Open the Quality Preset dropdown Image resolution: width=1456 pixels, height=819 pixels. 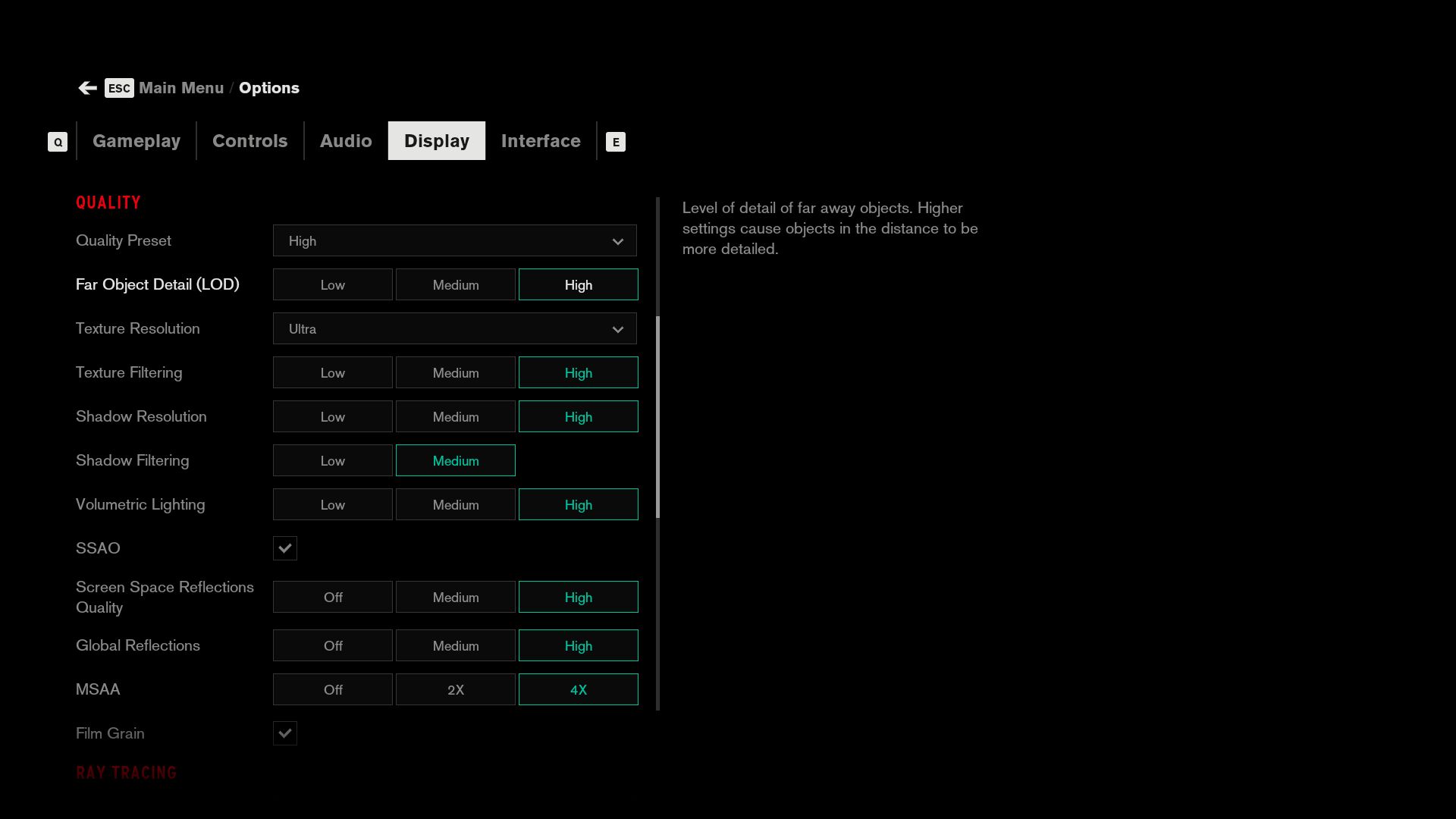click(453, 241)
